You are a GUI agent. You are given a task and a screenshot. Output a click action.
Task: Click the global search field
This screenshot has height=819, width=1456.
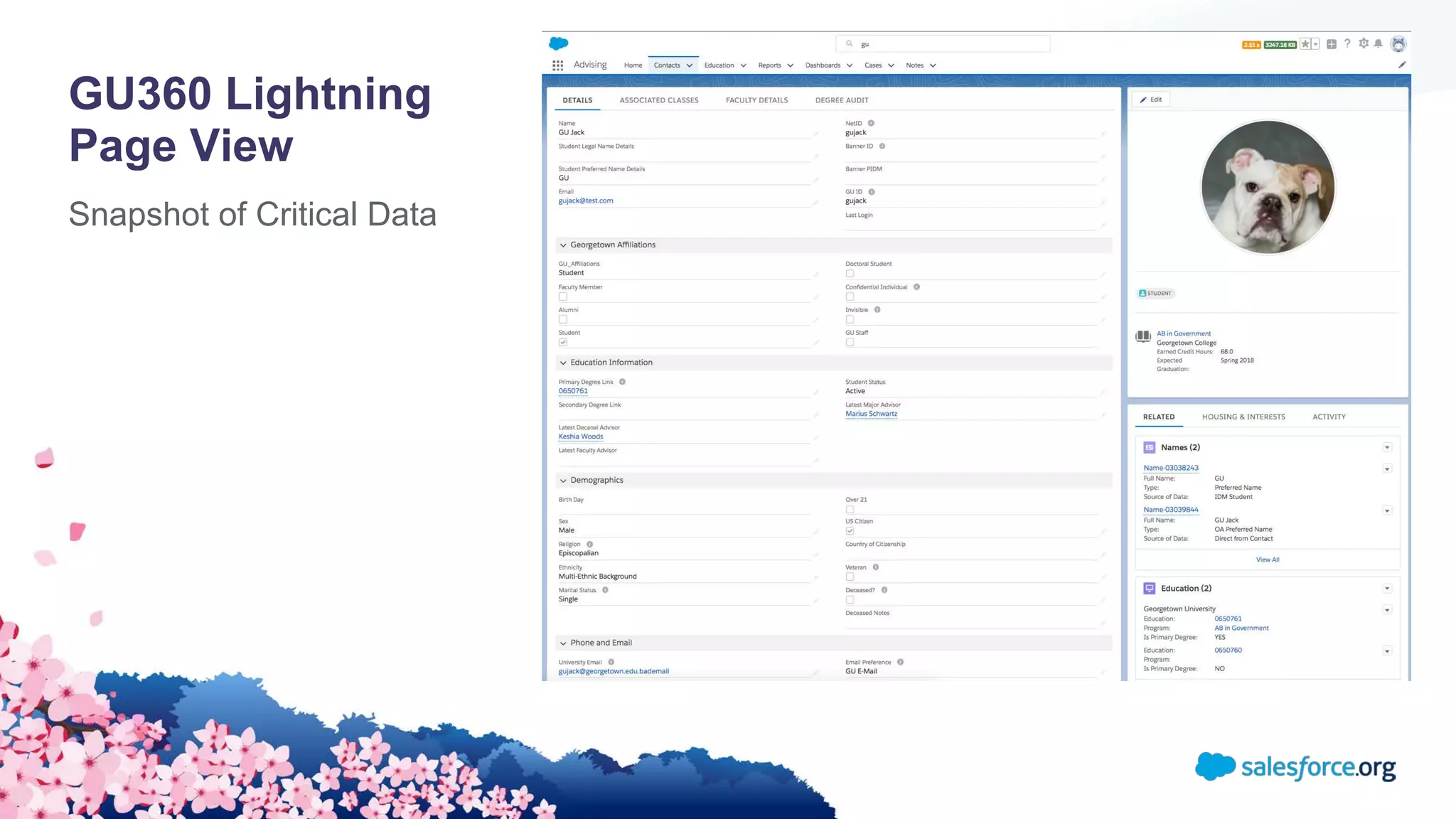tap(943, 44)
